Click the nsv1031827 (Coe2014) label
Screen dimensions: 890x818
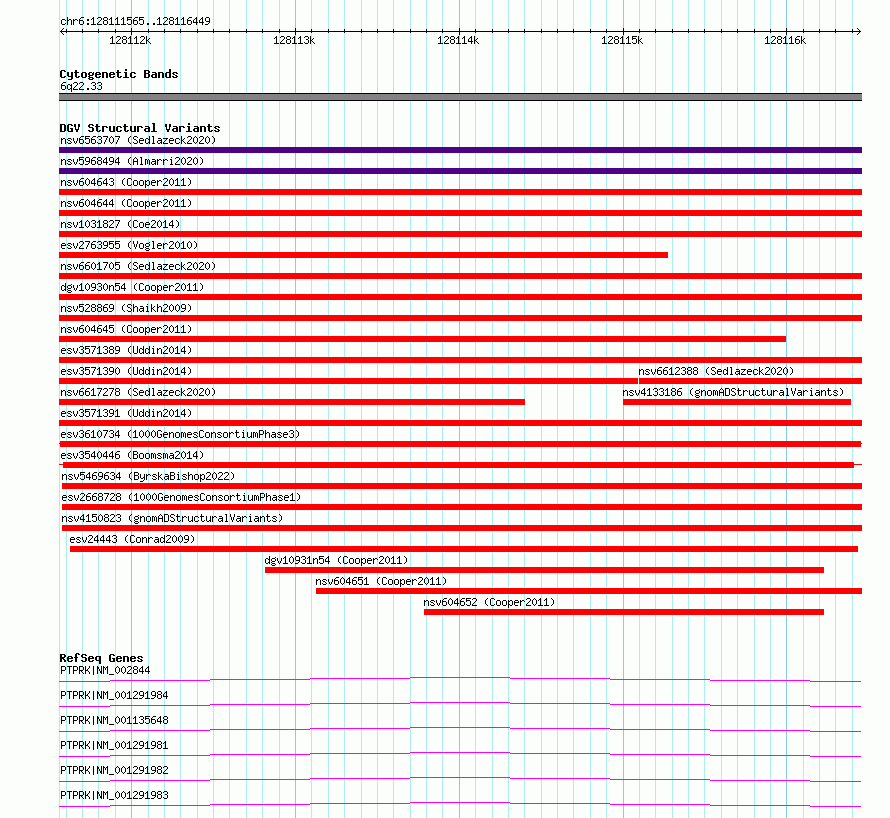tap(120, 224)
